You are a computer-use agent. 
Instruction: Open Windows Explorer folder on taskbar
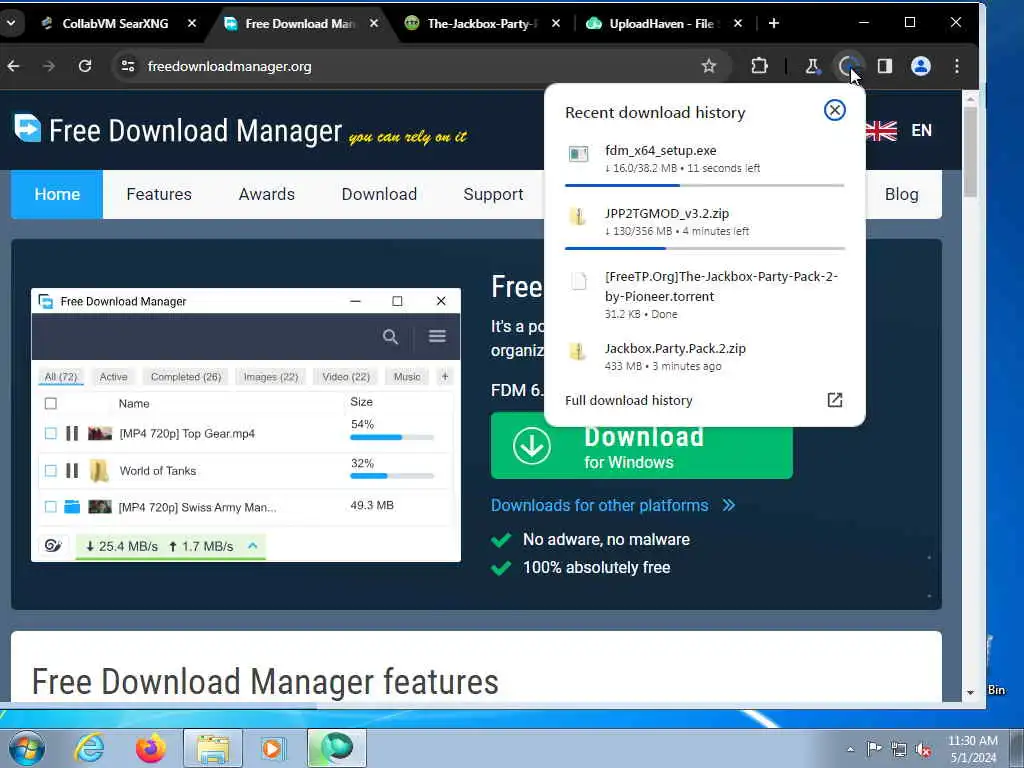(213, 748)
